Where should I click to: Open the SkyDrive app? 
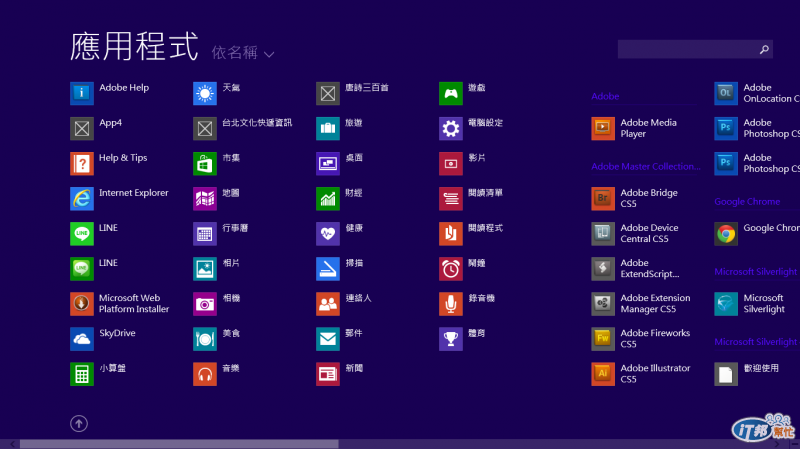103,339
